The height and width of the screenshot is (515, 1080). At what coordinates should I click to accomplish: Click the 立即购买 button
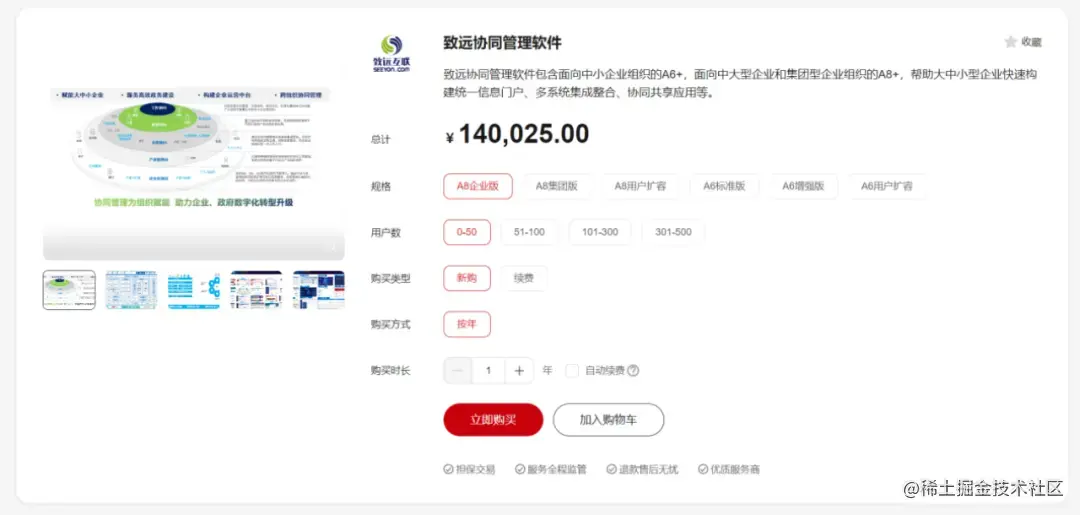pos(493,420)
